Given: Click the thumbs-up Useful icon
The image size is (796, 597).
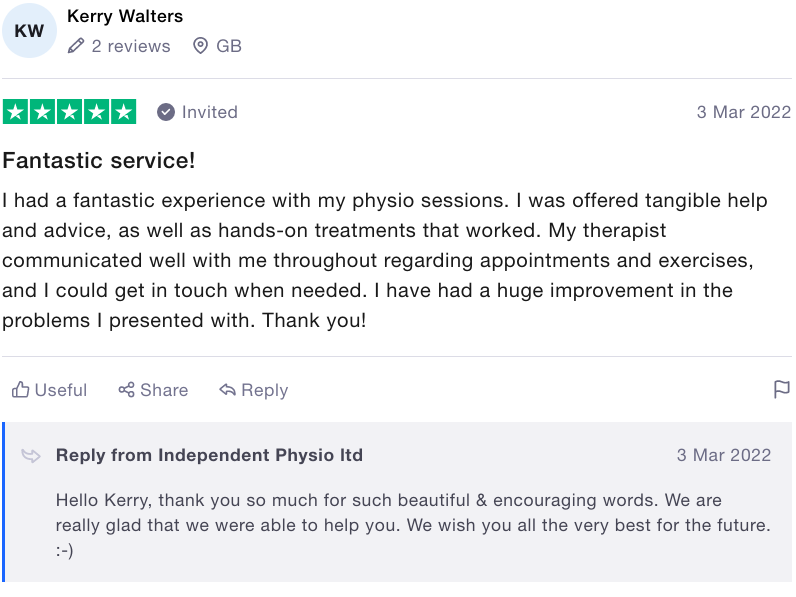Looking at the screenshot, I should tap(20, 390).
